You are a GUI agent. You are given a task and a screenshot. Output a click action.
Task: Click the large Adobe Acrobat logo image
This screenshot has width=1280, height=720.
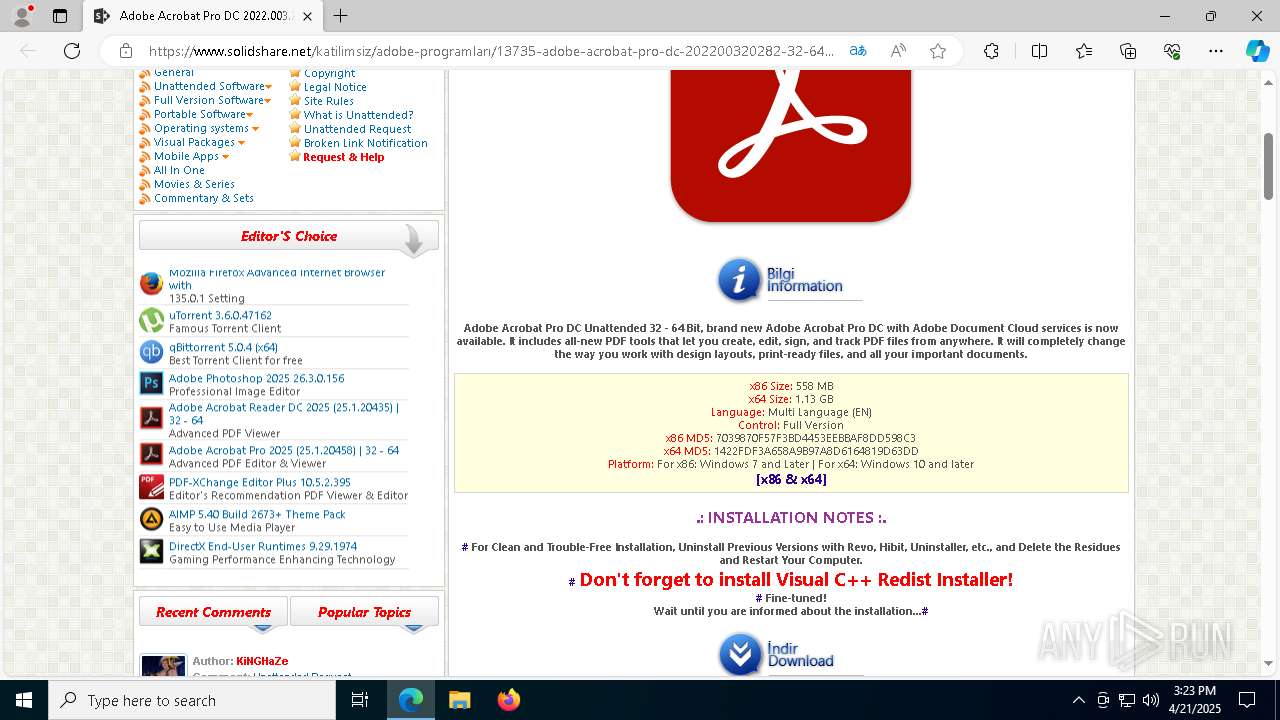tap(791, 146)
